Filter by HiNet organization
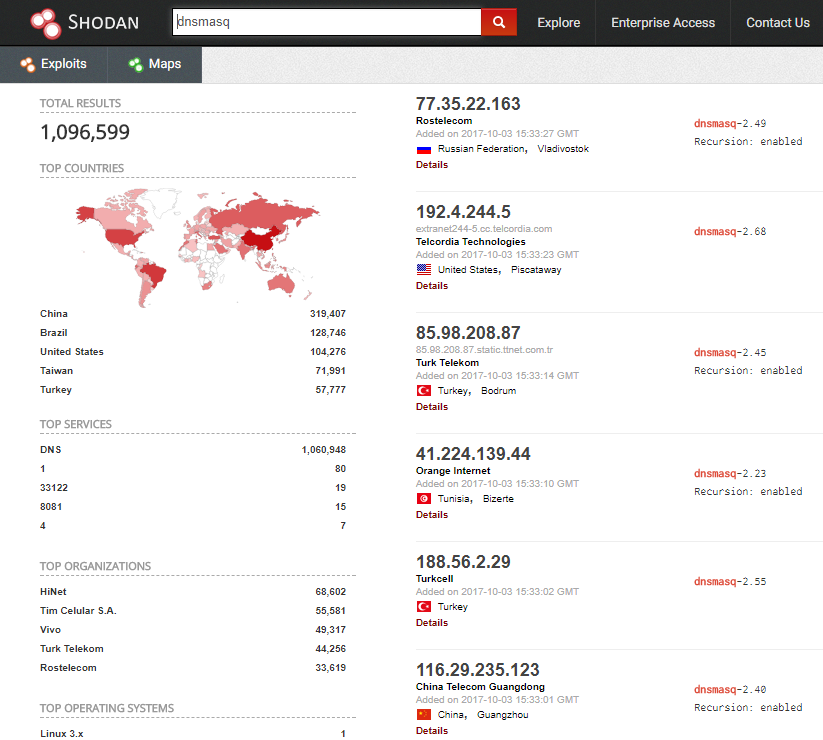 54,592
